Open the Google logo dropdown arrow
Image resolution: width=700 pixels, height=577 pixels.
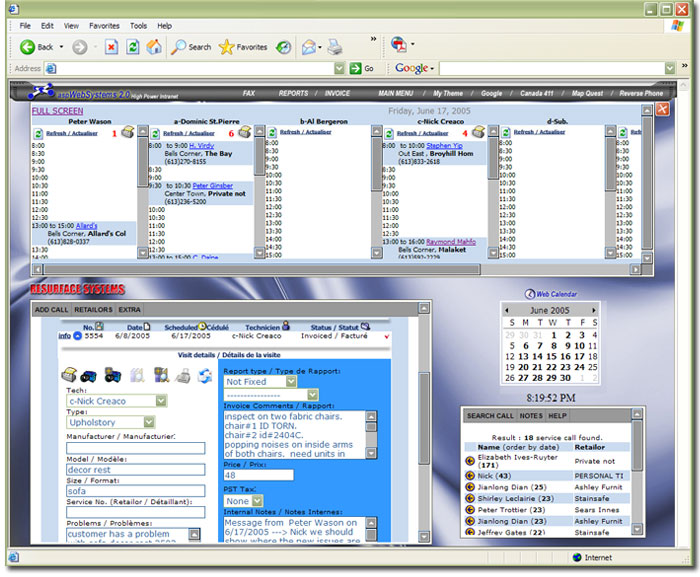coord(432,69)
